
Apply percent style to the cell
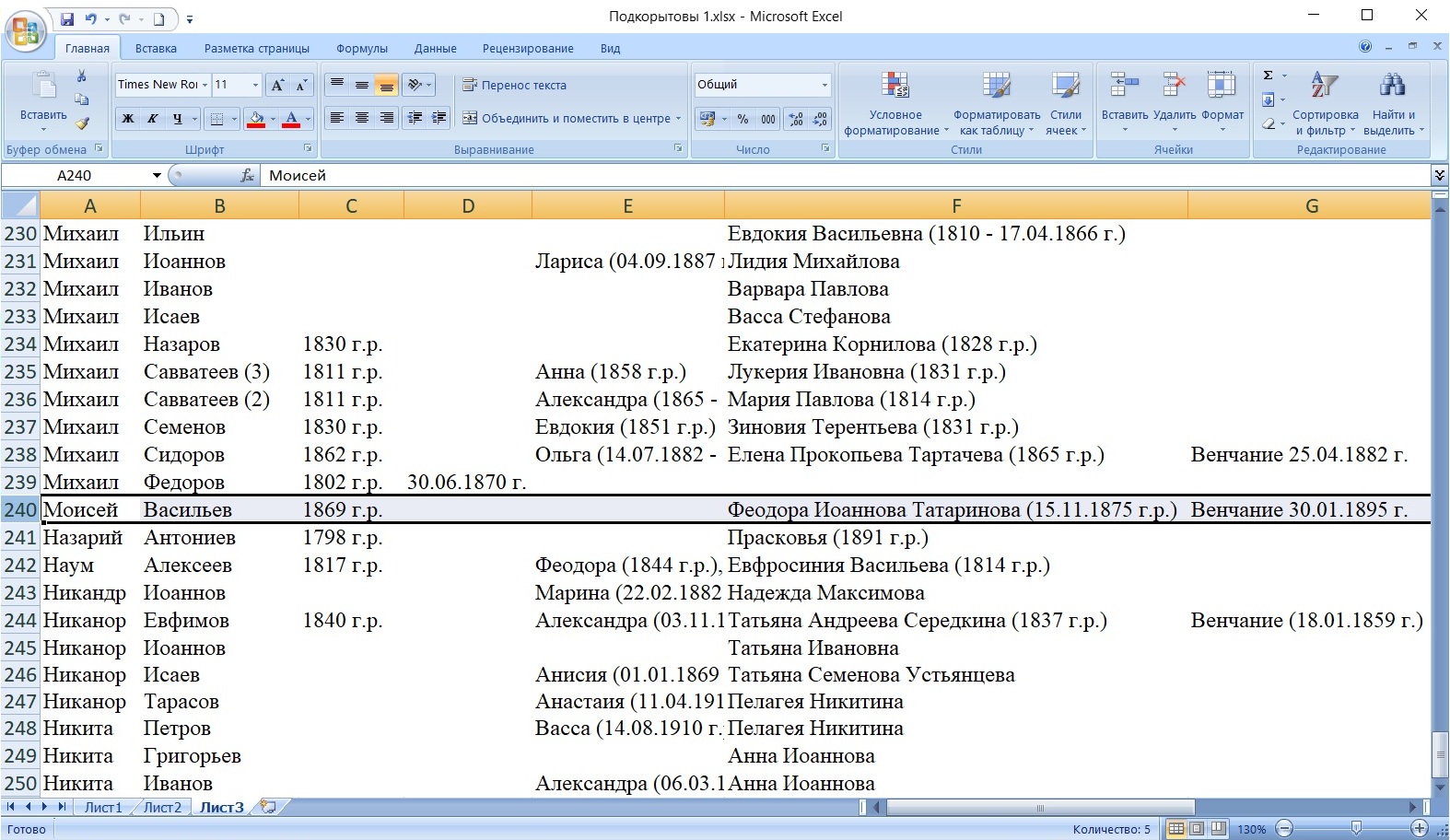pyautogui.click(x=743, y=119)
